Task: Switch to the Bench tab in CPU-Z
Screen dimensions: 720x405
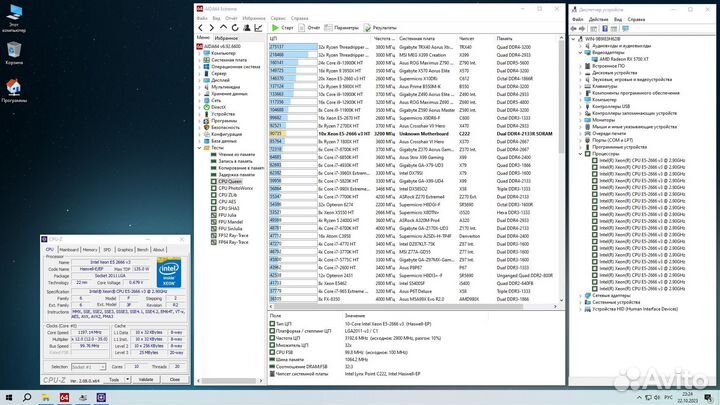Action: click(143, 249)
